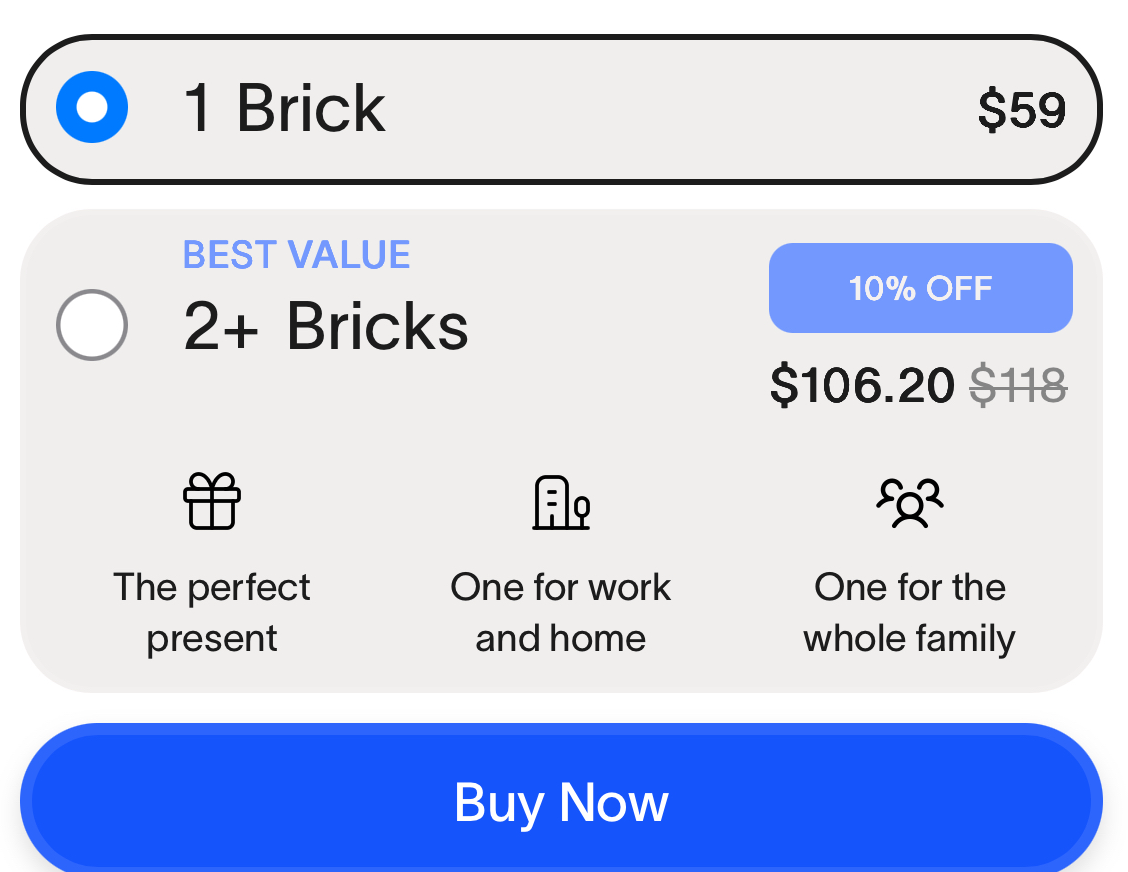The image size is (1128, 872).
Task: Click the '1 Brick' label text
Action: [283, 108]
